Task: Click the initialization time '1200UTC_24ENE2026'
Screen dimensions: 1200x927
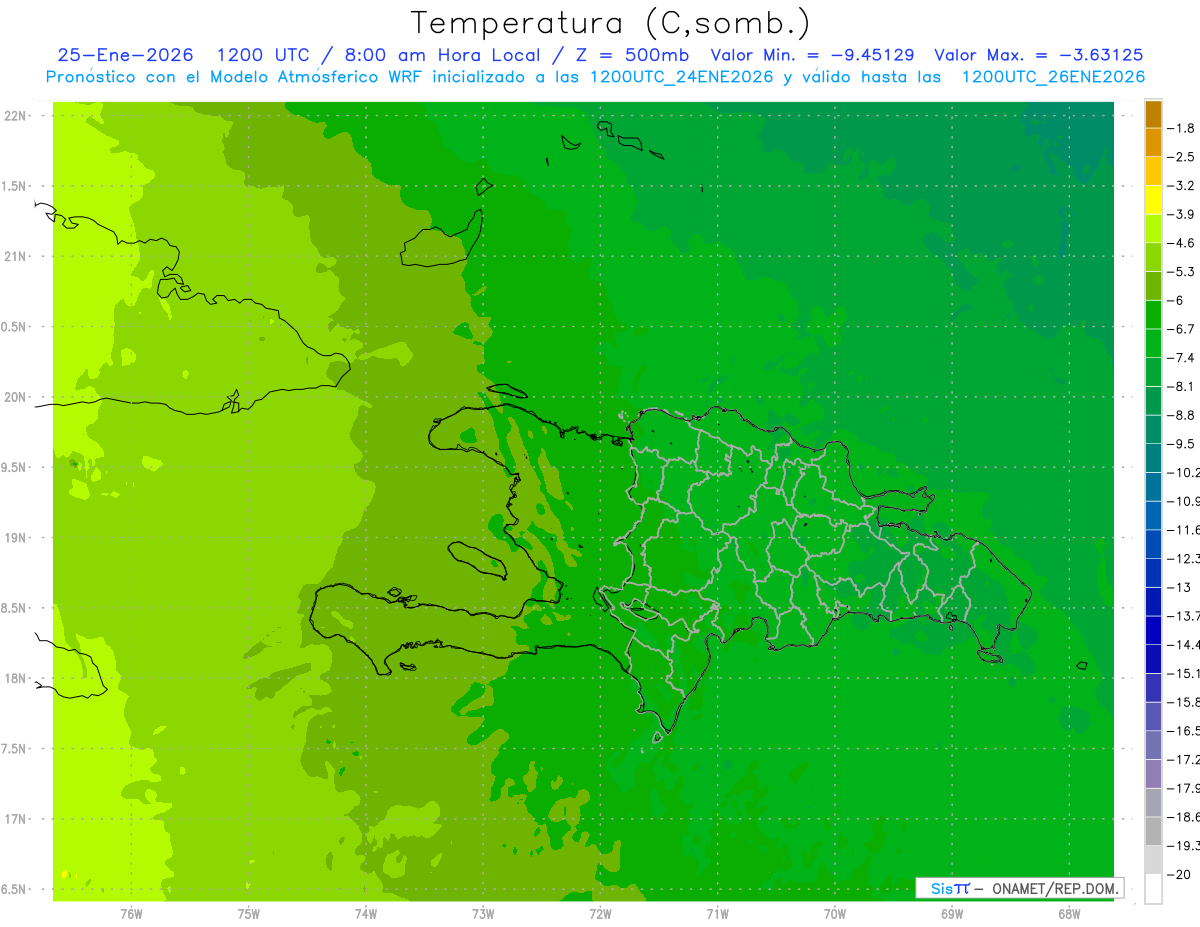Action: pos(682,77)
